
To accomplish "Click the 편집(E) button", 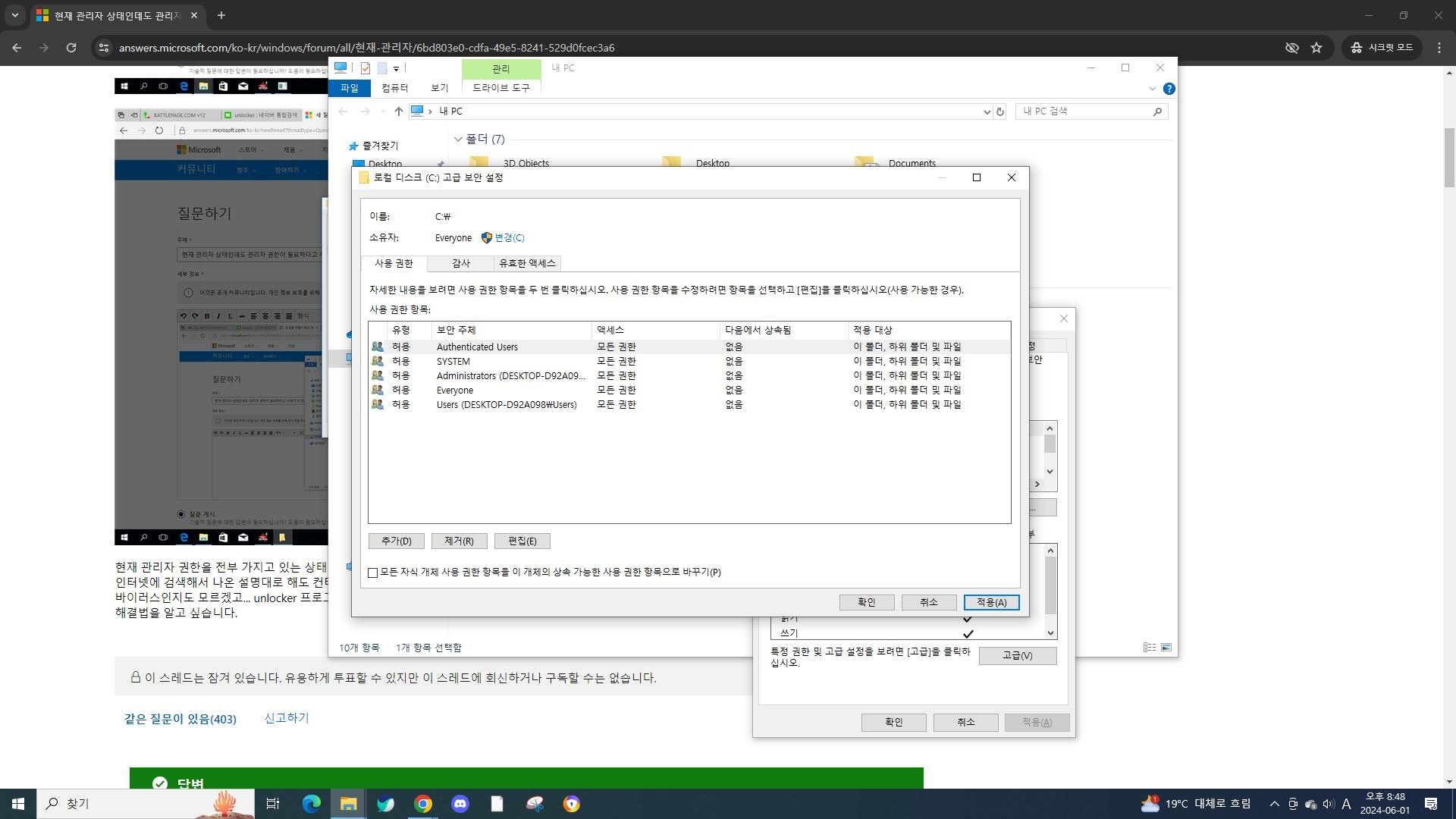I will click(522, 541).
